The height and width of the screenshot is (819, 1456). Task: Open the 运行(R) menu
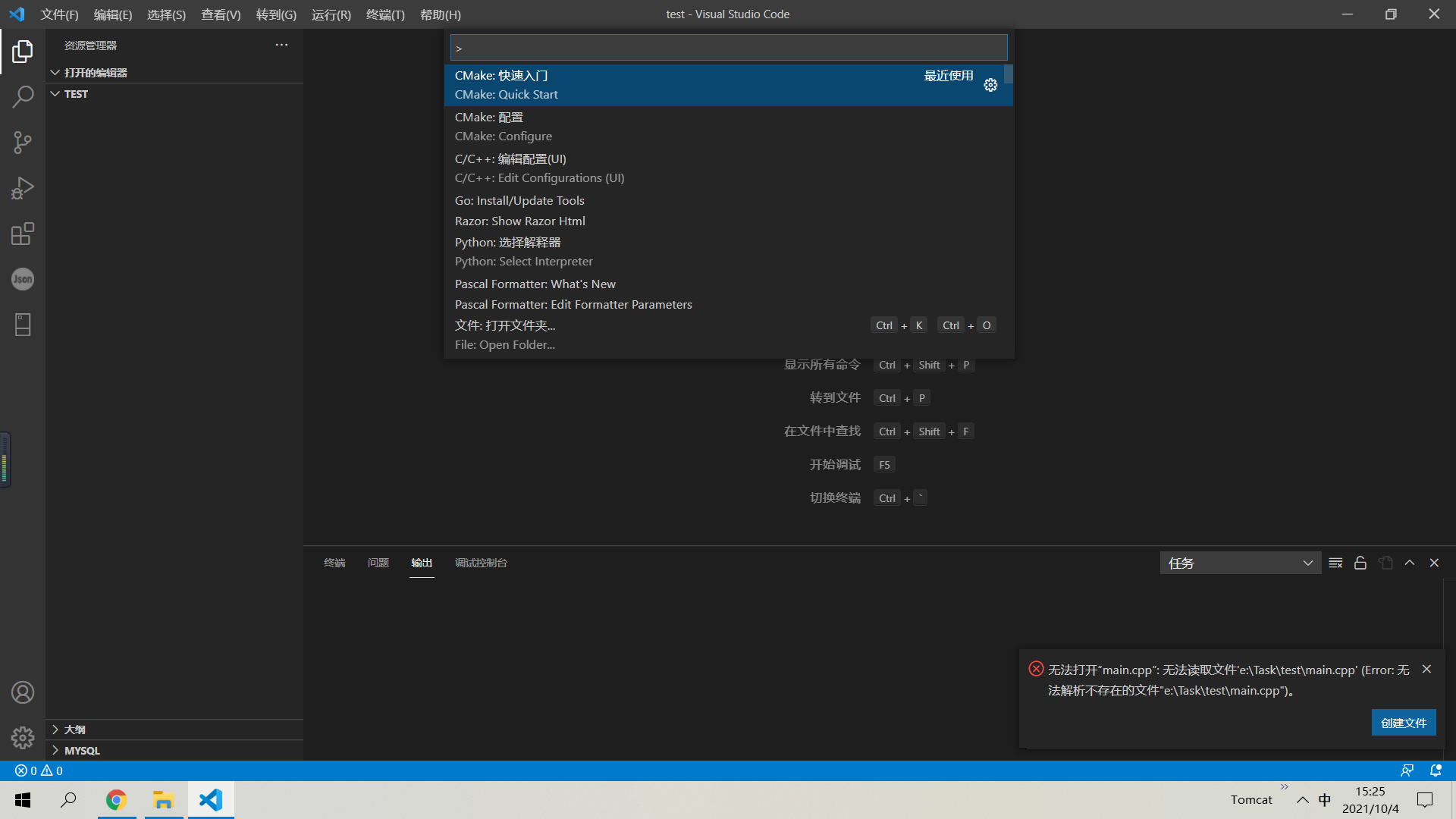[x=331, y=14]
